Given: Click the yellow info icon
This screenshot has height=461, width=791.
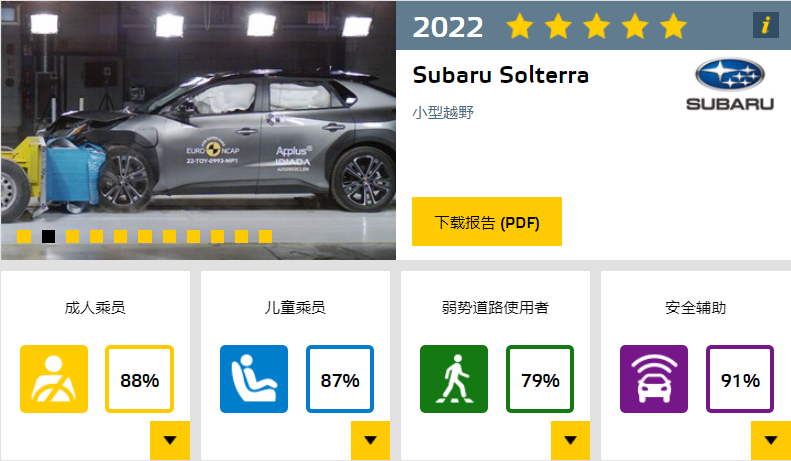Looking at the screenshot, I should point(765,26).
